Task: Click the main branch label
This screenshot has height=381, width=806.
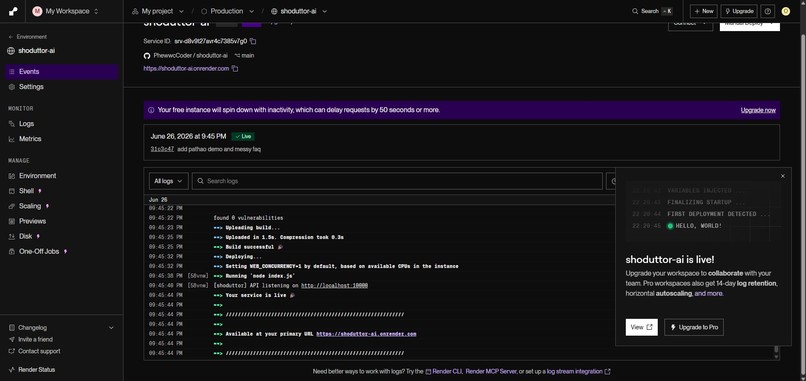Action: coord(244,56)
